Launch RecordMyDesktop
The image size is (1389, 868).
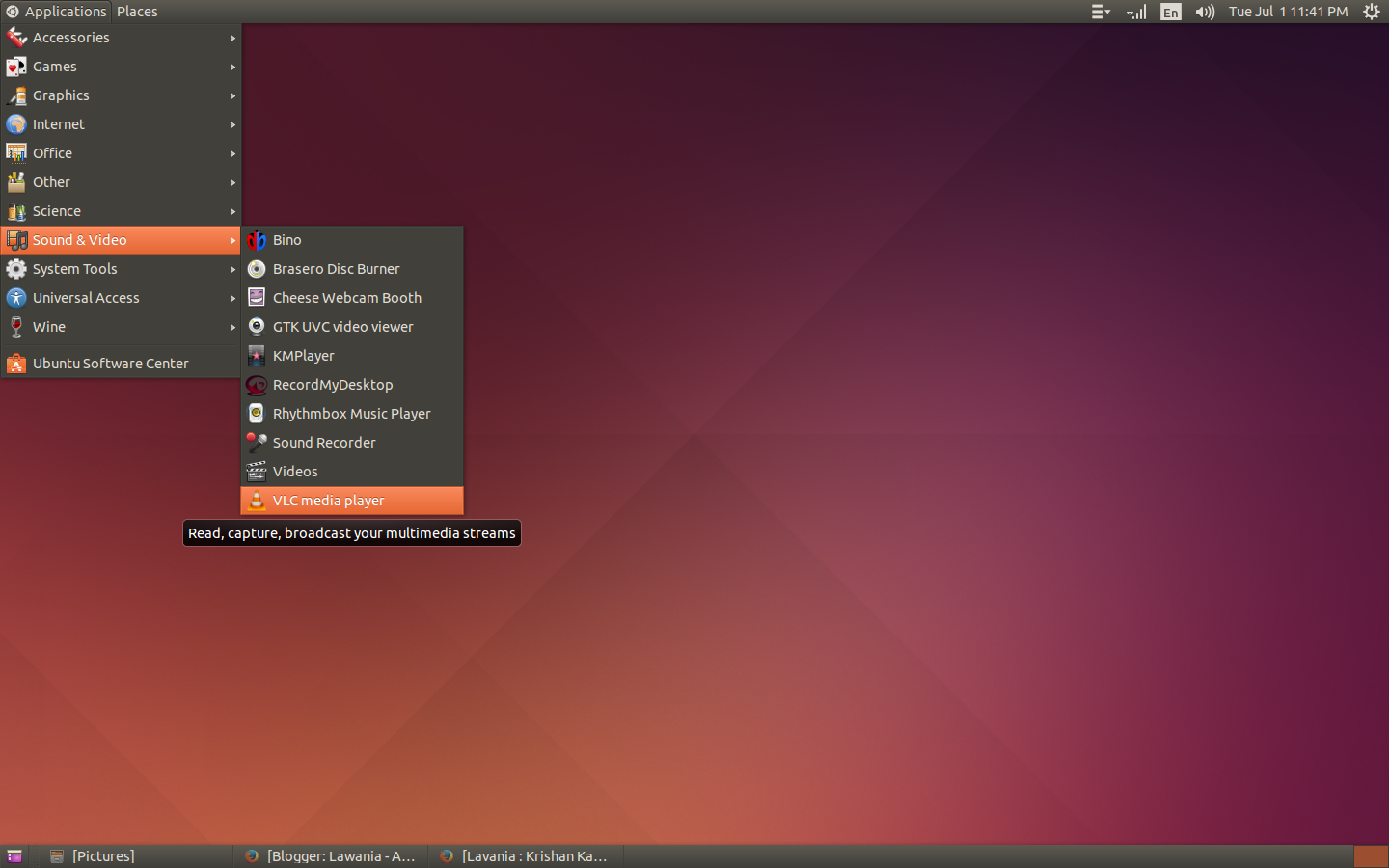point(352,385)
